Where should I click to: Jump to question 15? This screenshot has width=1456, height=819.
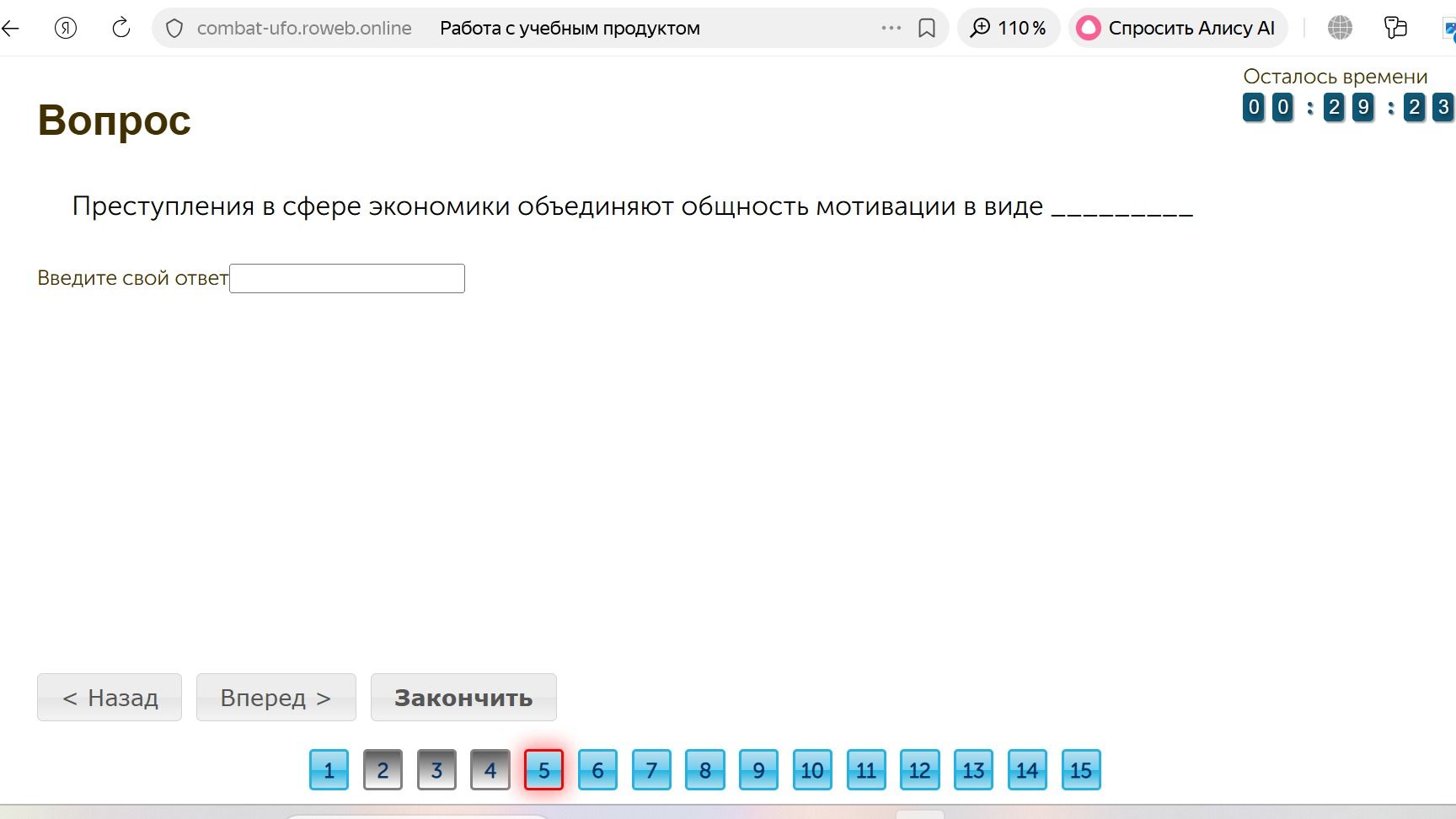click(x=1081, y=770)
